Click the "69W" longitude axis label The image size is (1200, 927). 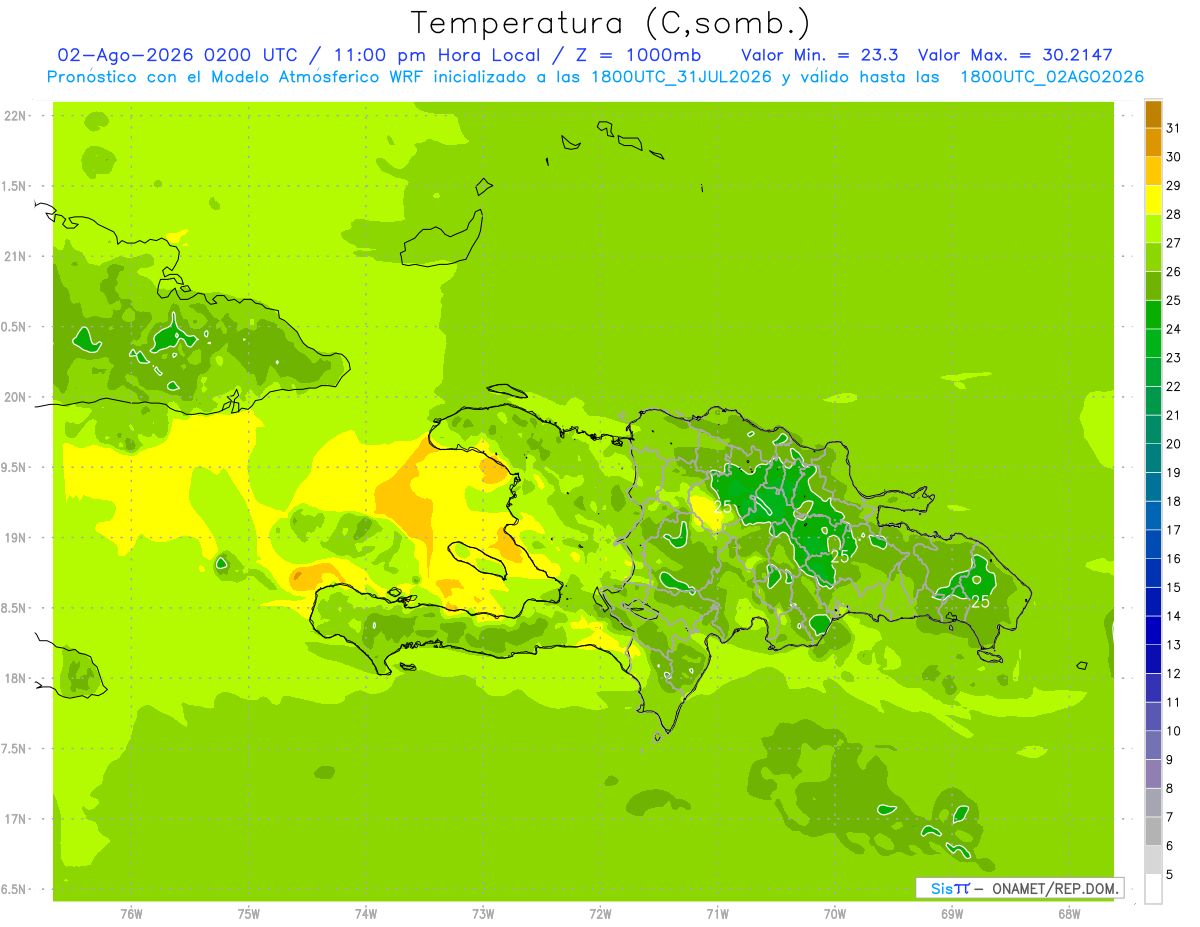pos(952,914)
